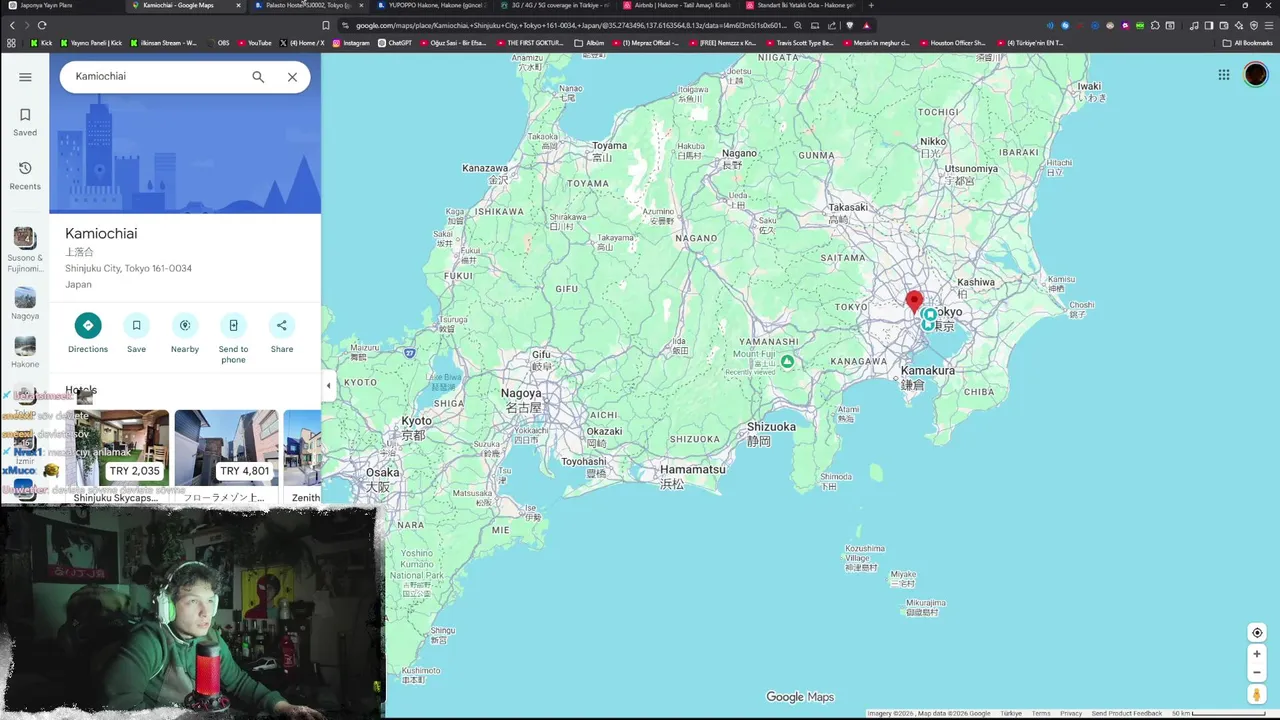Reload the current page
Image resolution: width=1280 pixels, height=720 pixels.
[x=42, y=25]
